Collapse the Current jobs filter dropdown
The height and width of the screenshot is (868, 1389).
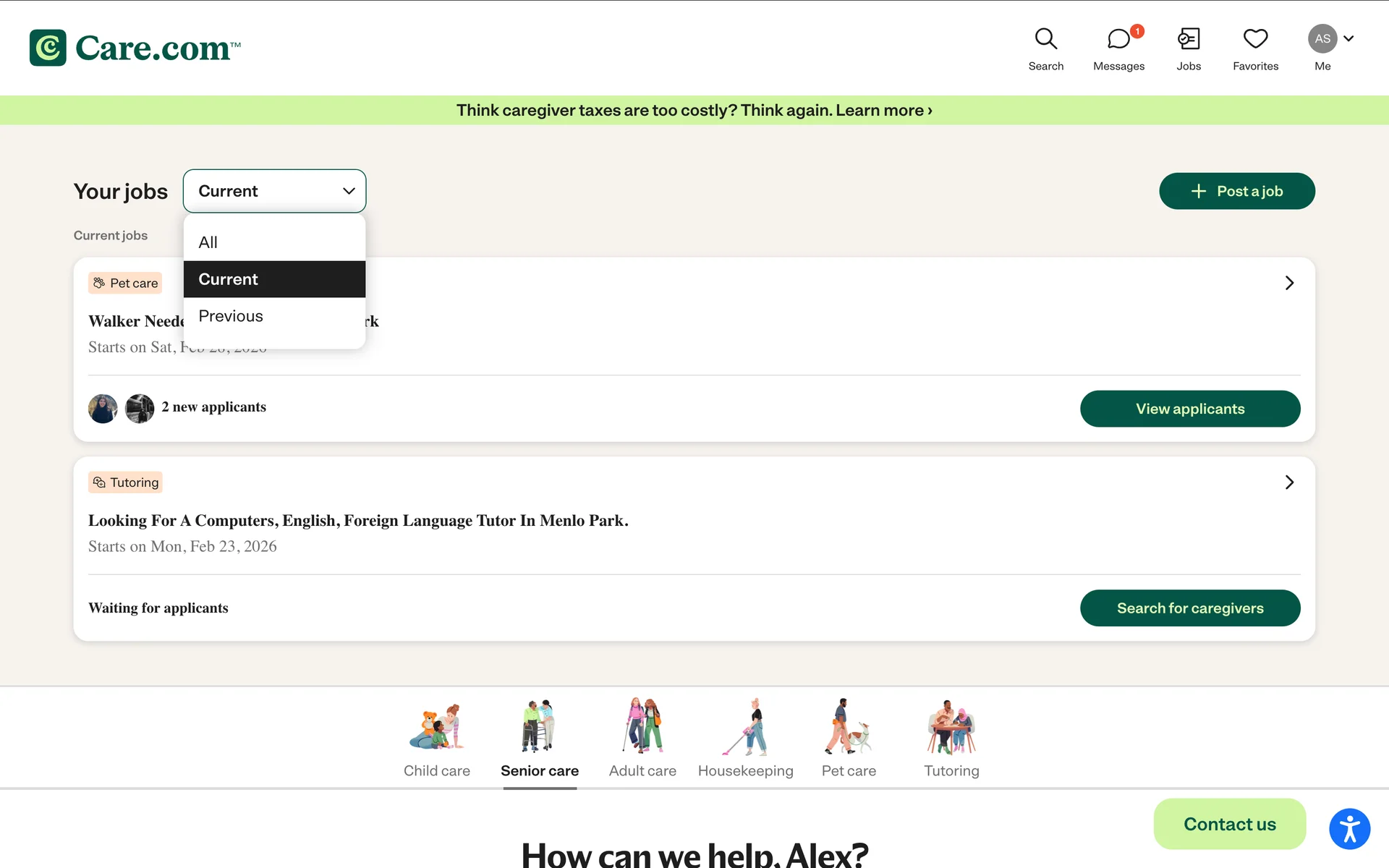(x=274, y=191)
